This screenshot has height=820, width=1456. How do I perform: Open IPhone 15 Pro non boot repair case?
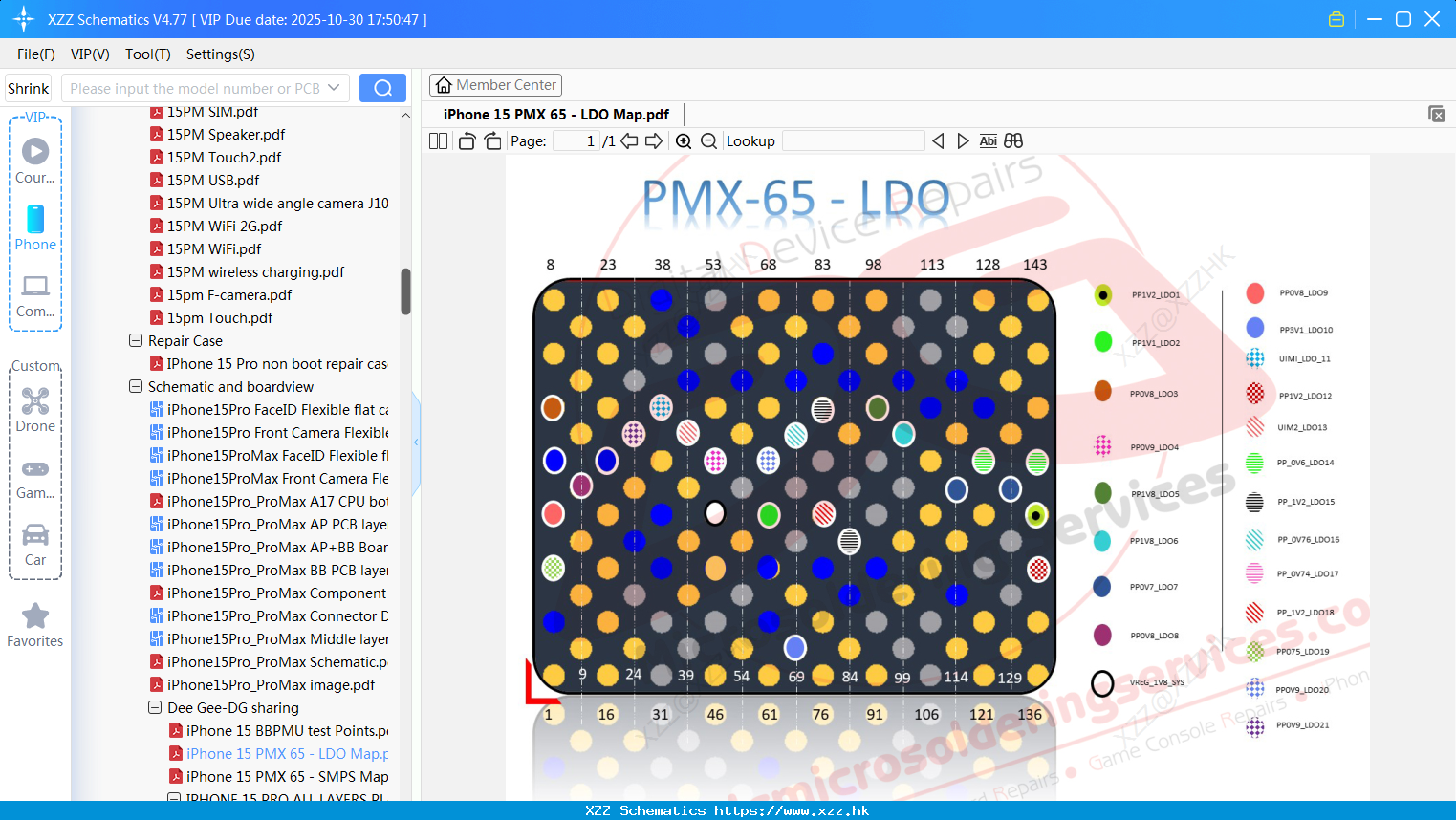[276, 364]
